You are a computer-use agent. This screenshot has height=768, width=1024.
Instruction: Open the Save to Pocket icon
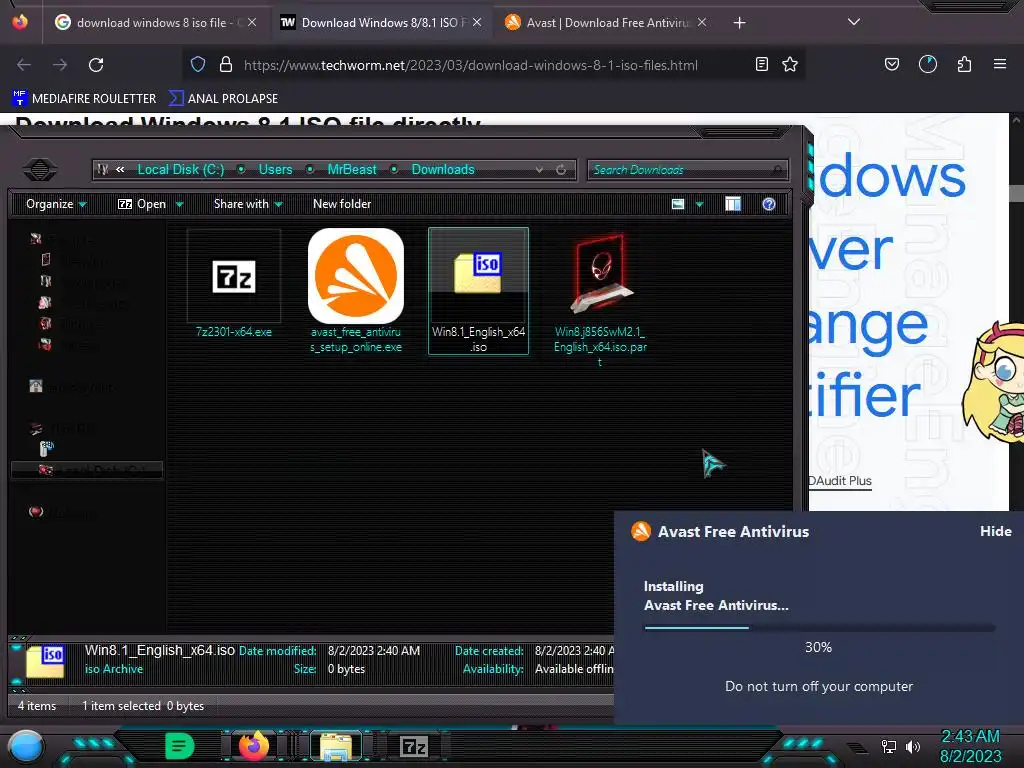point(891,64)
